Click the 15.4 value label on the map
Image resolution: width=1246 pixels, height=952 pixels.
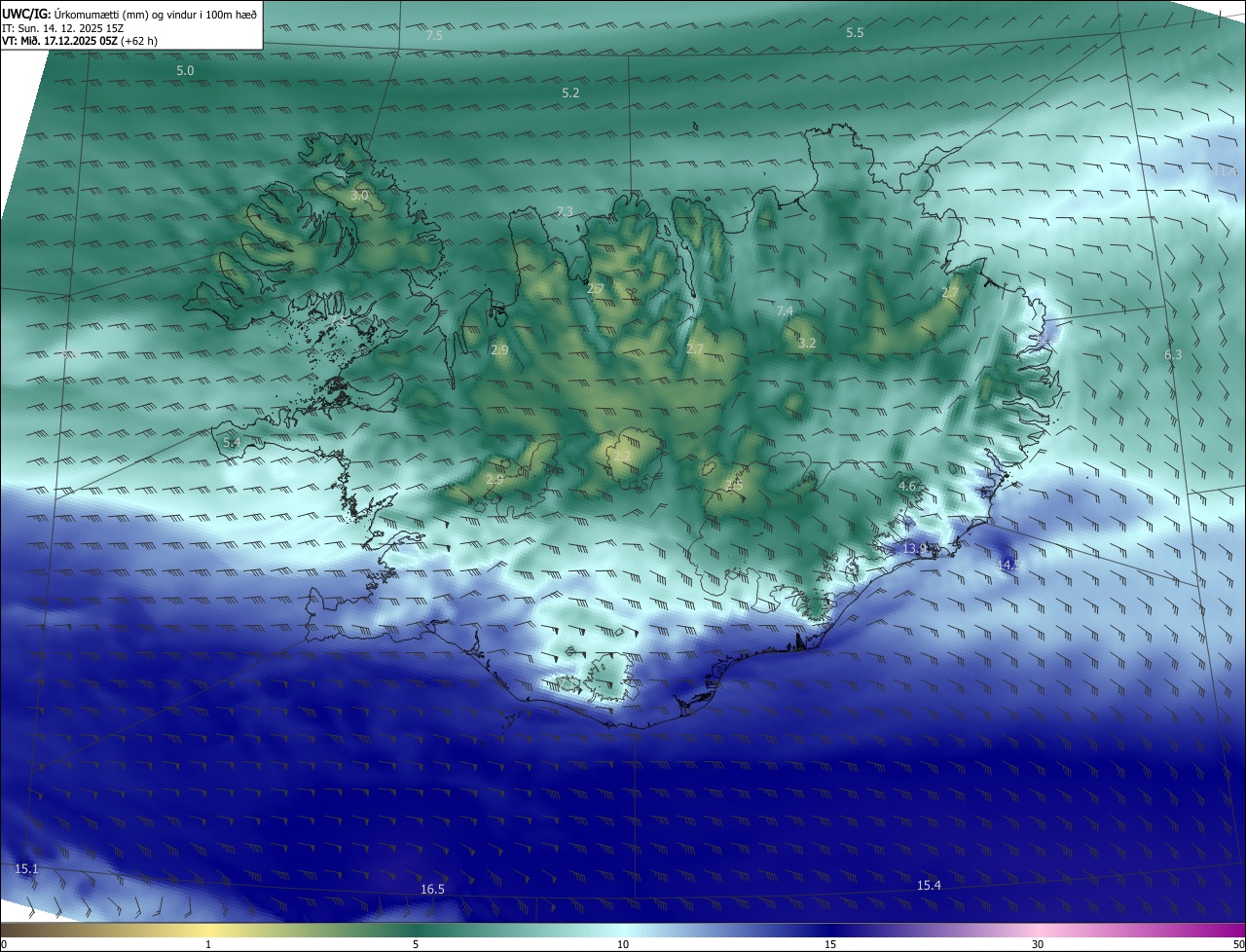click(x=929, y=885)
